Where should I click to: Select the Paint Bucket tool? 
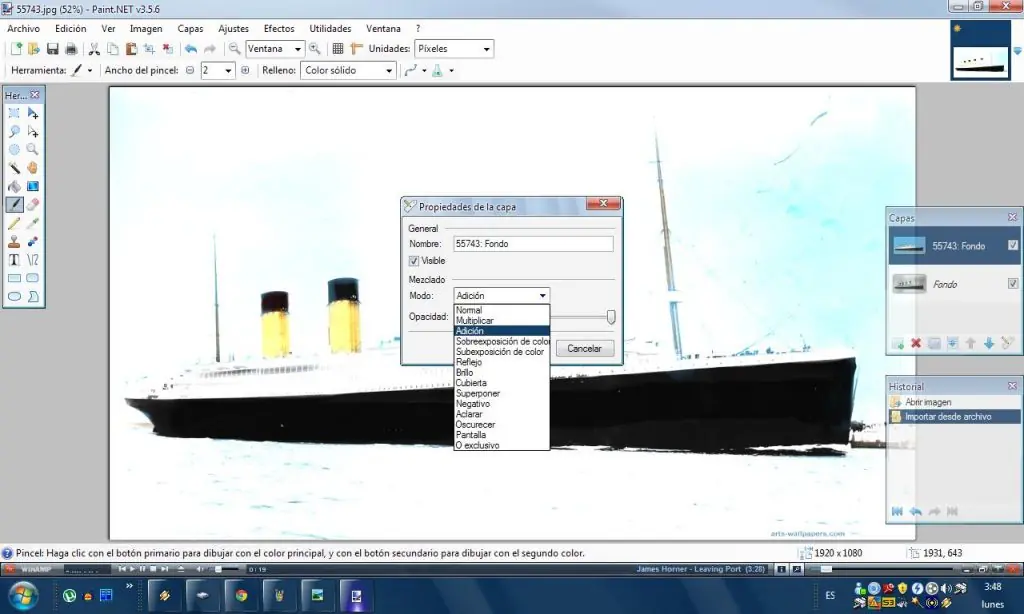coord(14,186)
